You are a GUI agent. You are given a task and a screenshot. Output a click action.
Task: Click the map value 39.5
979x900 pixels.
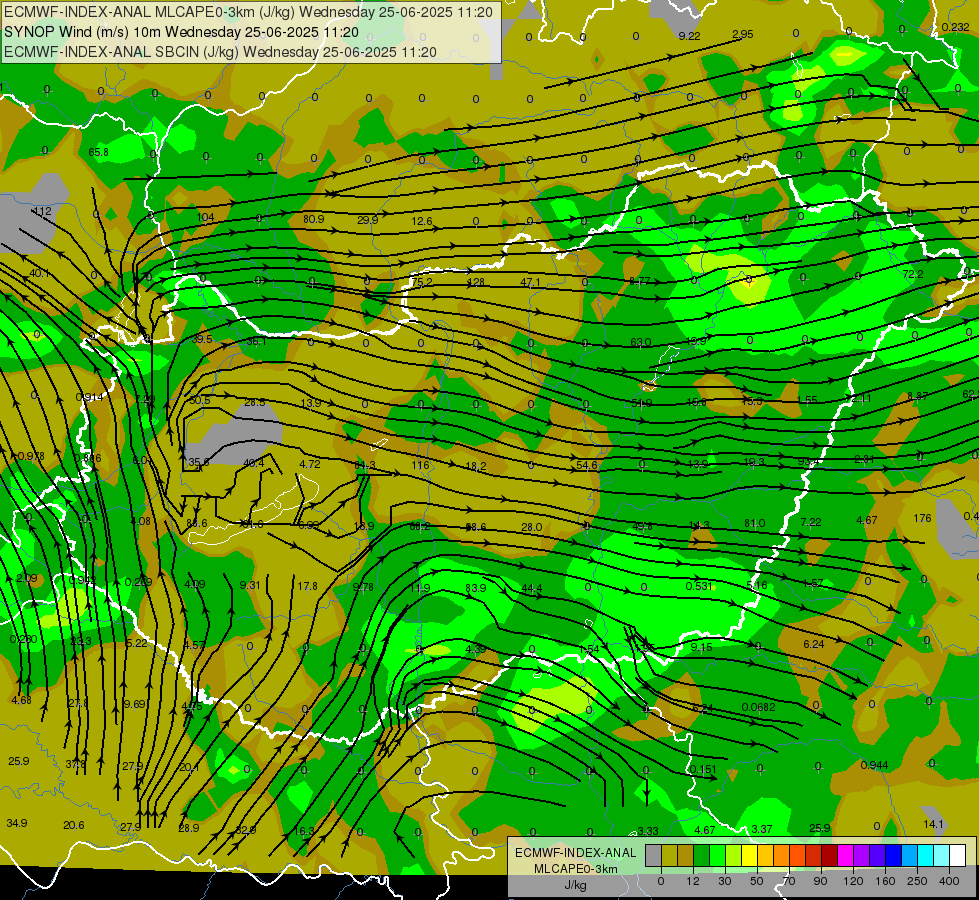202,339
